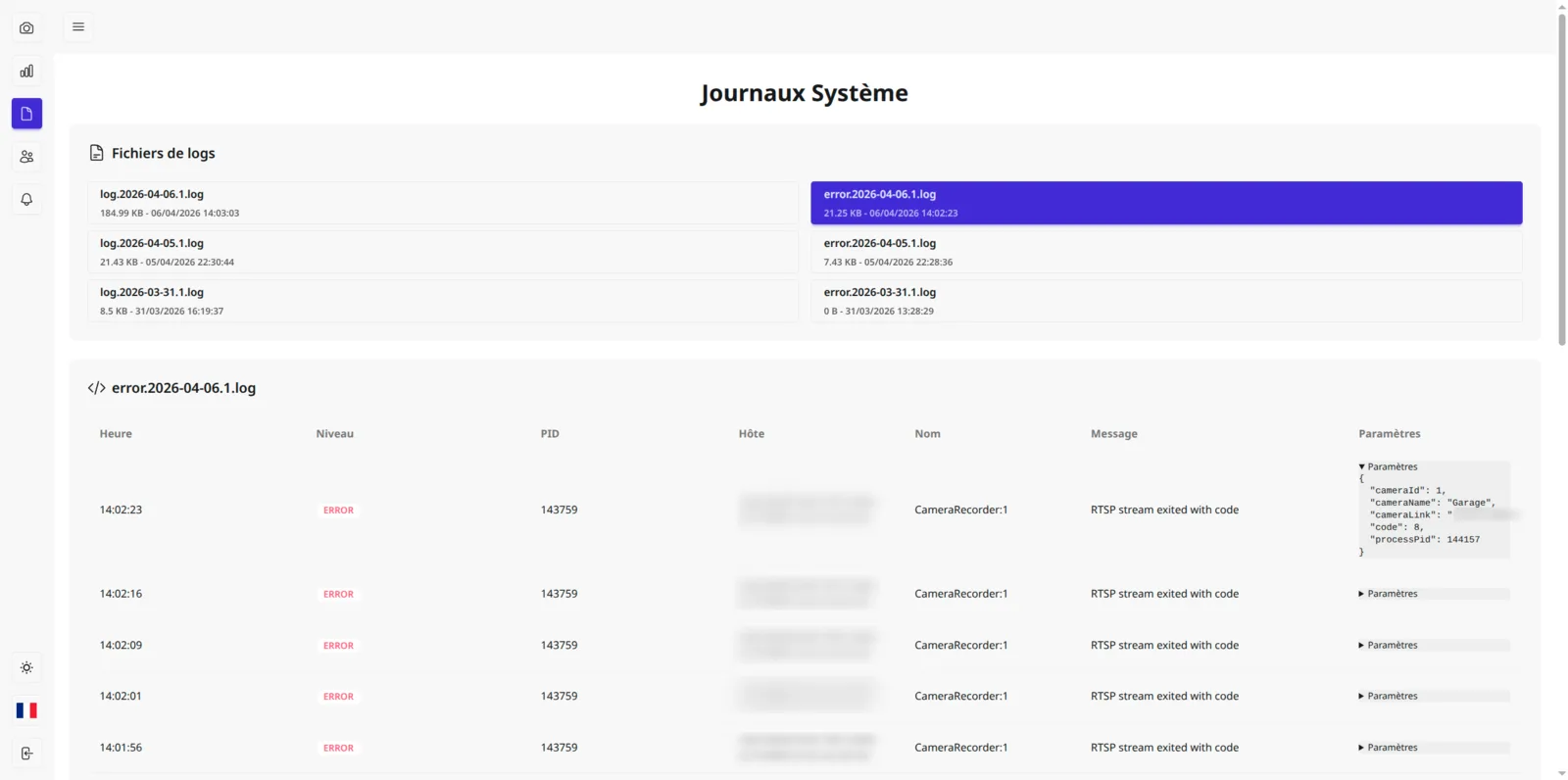Click the Journaux Système page title
Image resolution: width=1568 pixels, height=780 pixels.
pos(804,93)
